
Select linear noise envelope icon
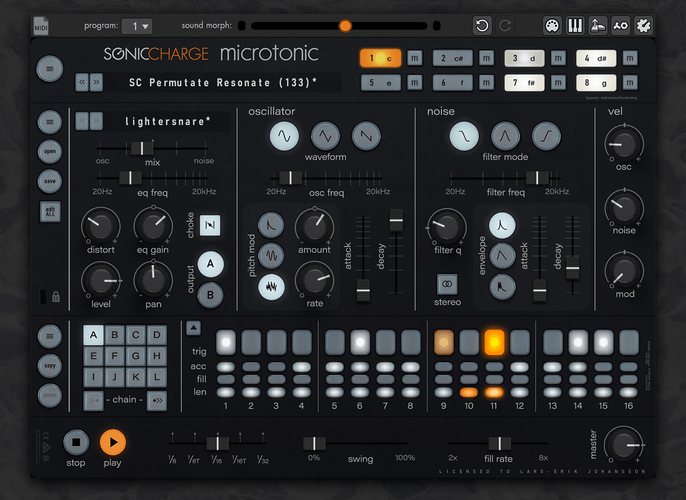tap(502, 256)
